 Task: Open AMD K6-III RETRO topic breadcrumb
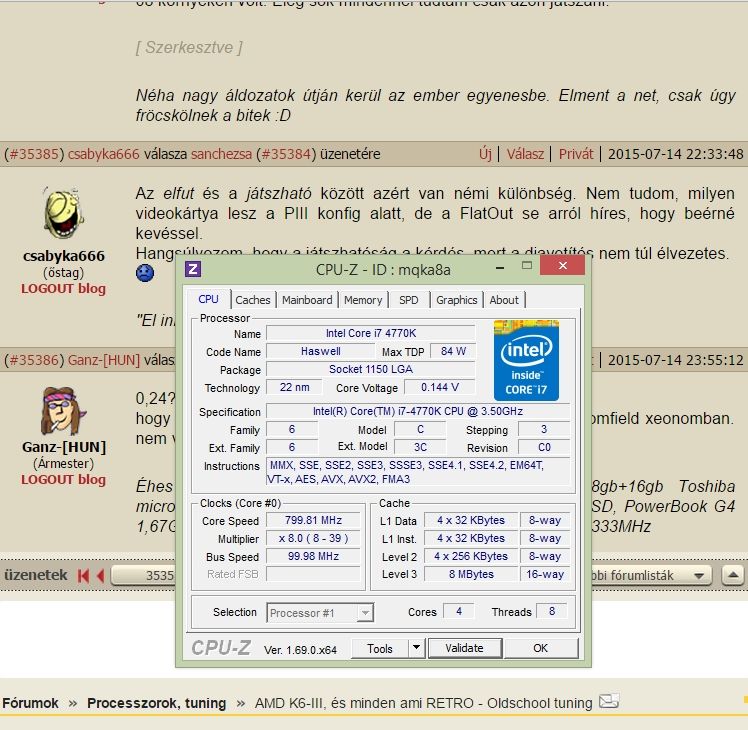click(x=423, y=703)
